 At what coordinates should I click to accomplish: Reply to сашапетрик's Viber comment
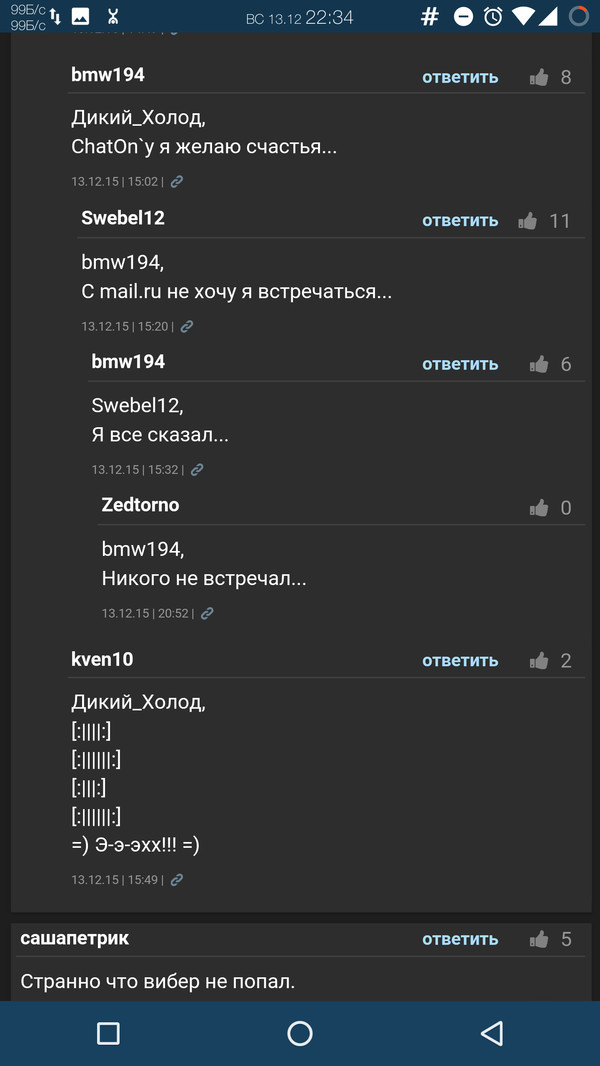460,939
